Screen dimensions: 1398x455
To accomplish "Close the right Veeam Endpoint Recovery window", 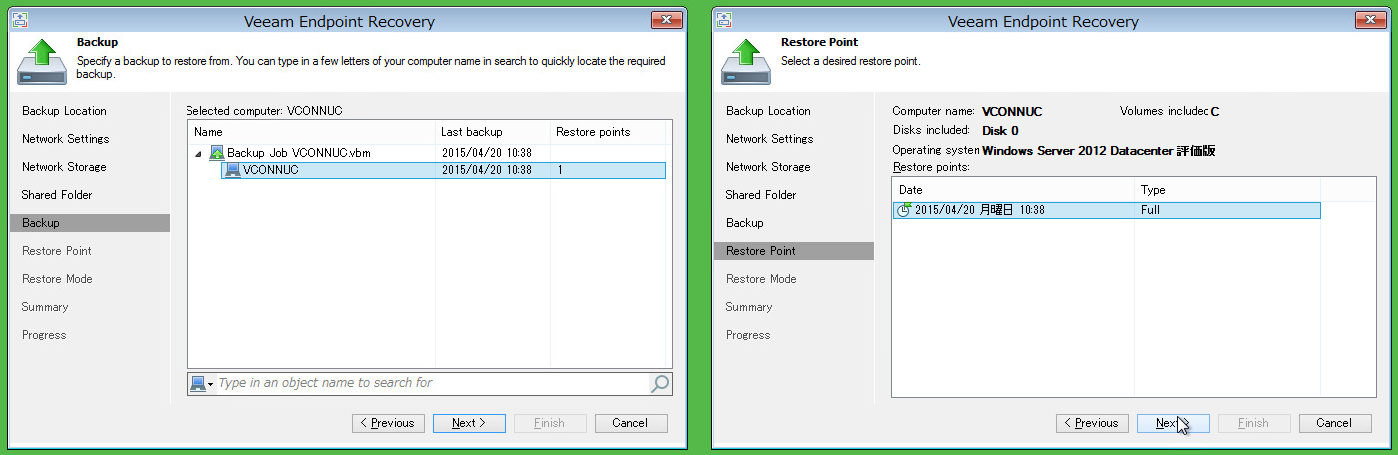I will tap(1370, 20).
